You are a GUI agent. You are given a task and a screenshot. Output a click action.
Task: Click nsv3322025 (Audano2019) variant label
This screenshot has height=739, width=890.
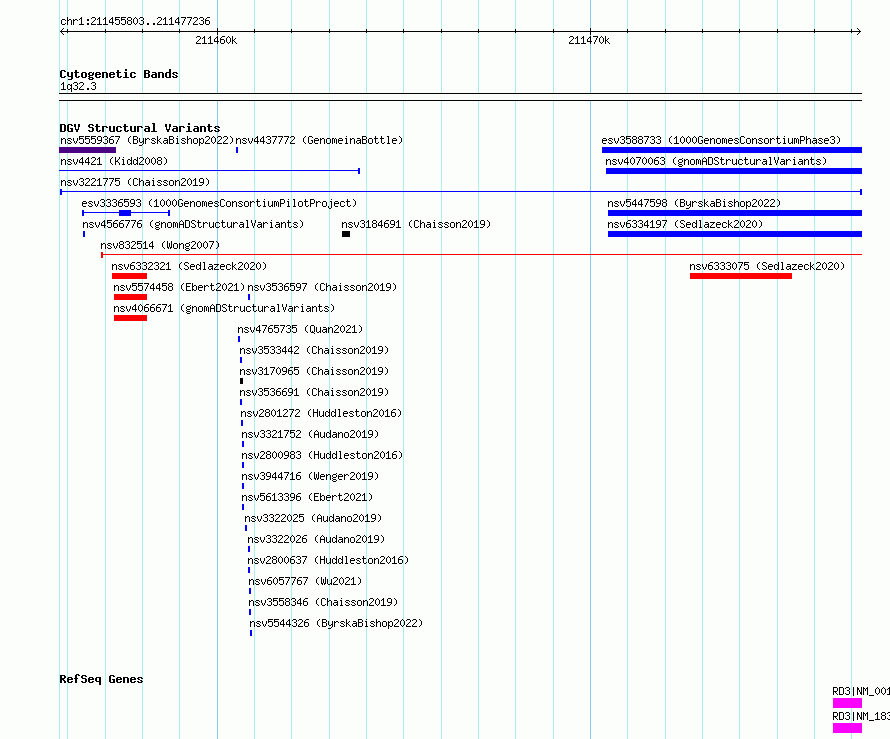coord(313,518)
